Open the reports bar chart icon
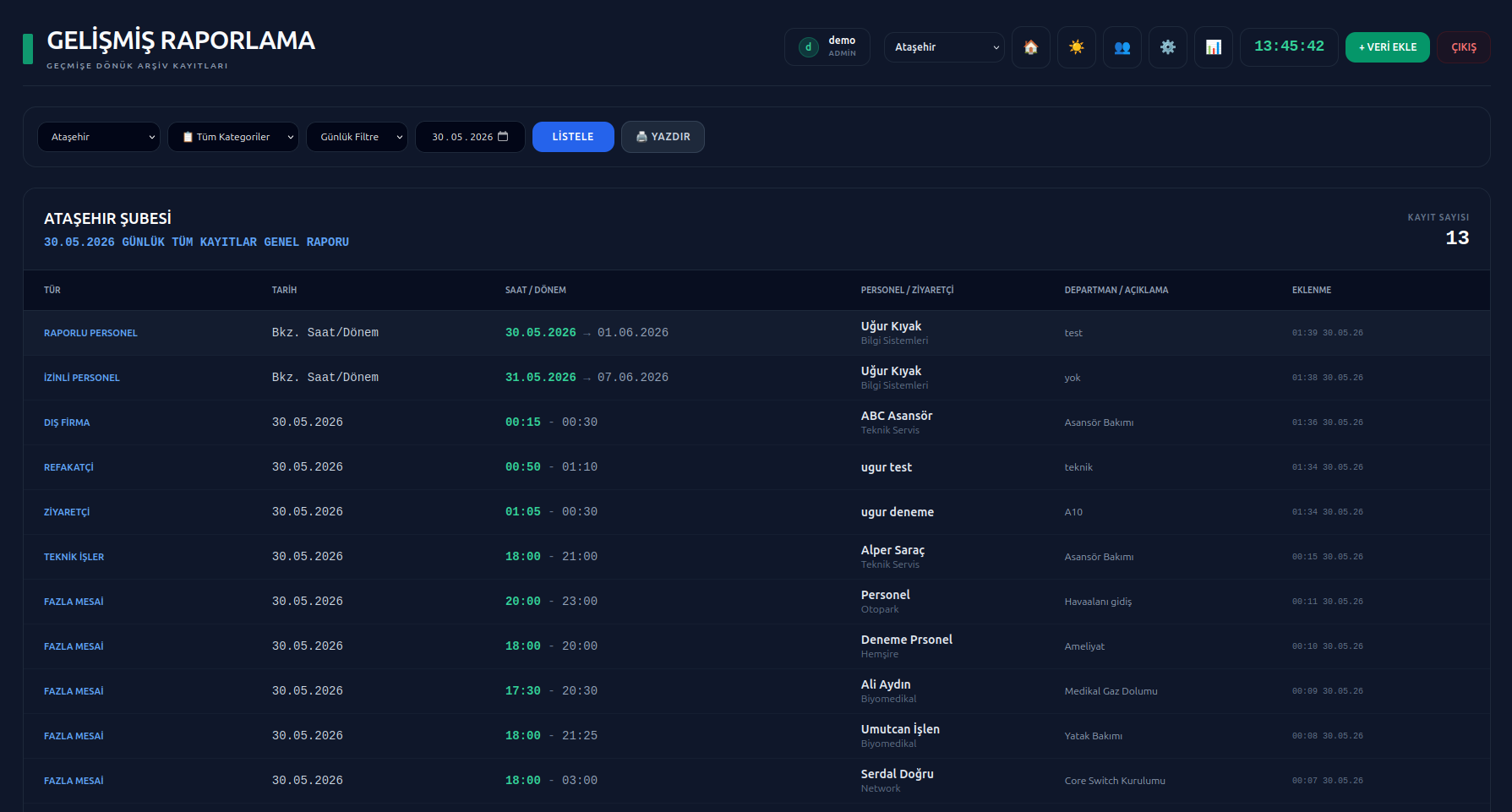This screenshot has width=1512, height=812. click(1213, 47)
